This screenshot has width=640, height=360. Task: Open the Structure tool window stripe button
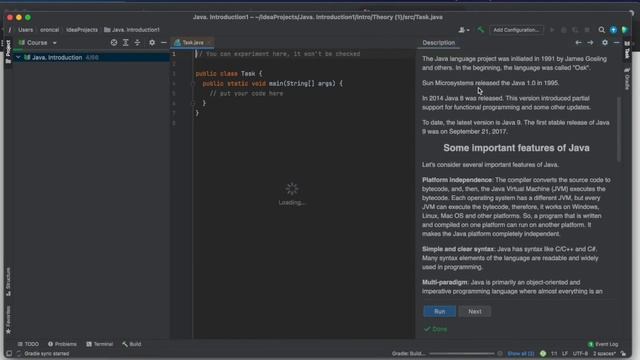pyautogui.click(x=8, y=282)
